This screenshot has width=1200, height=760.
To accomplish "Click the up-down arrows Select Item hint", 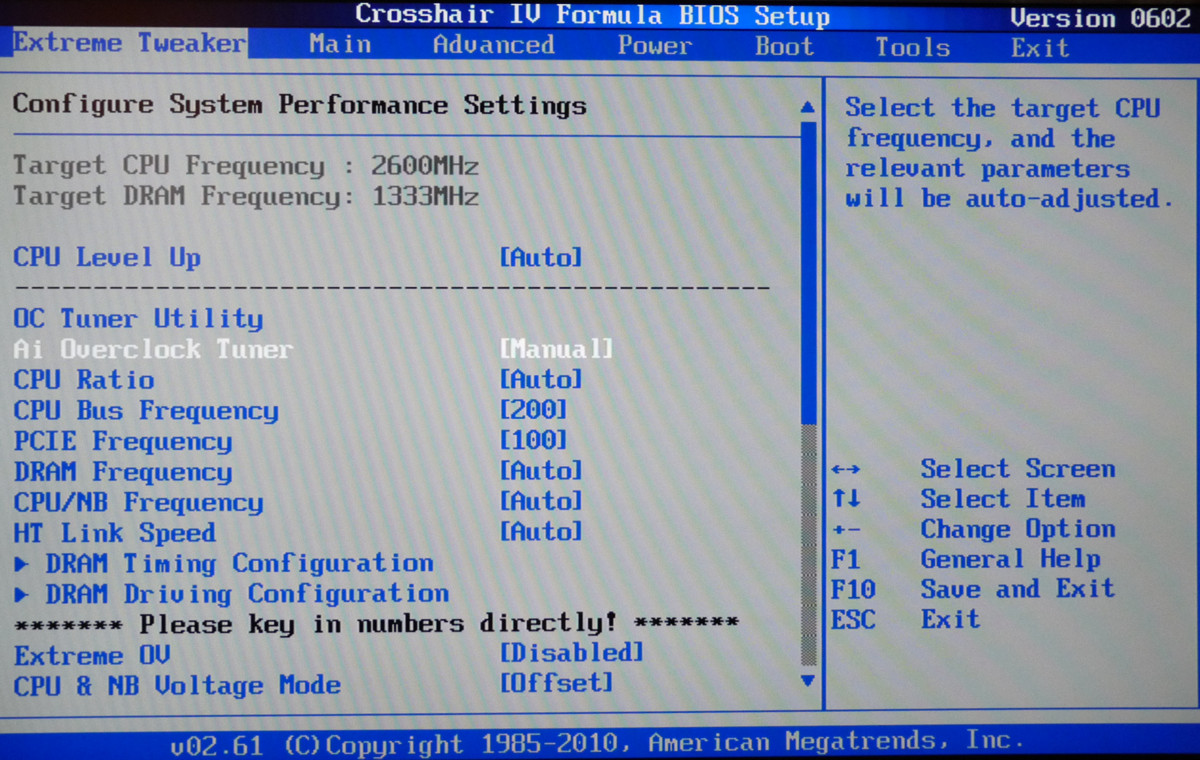I will pyautogui.click(x=958, y=499).
